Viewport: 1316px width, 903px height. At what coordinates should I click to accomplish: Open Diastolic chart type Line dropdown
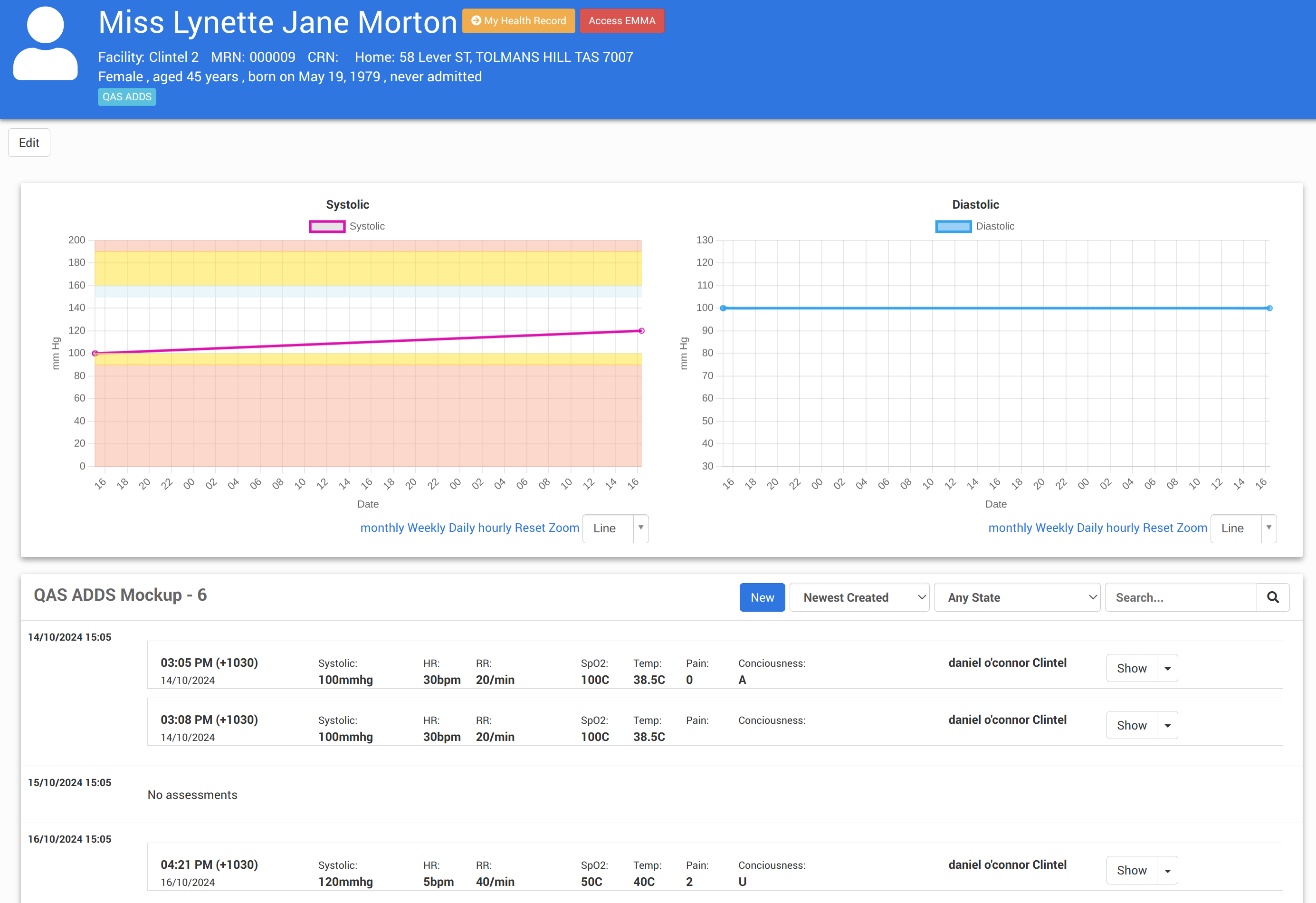pos(1243,528)
